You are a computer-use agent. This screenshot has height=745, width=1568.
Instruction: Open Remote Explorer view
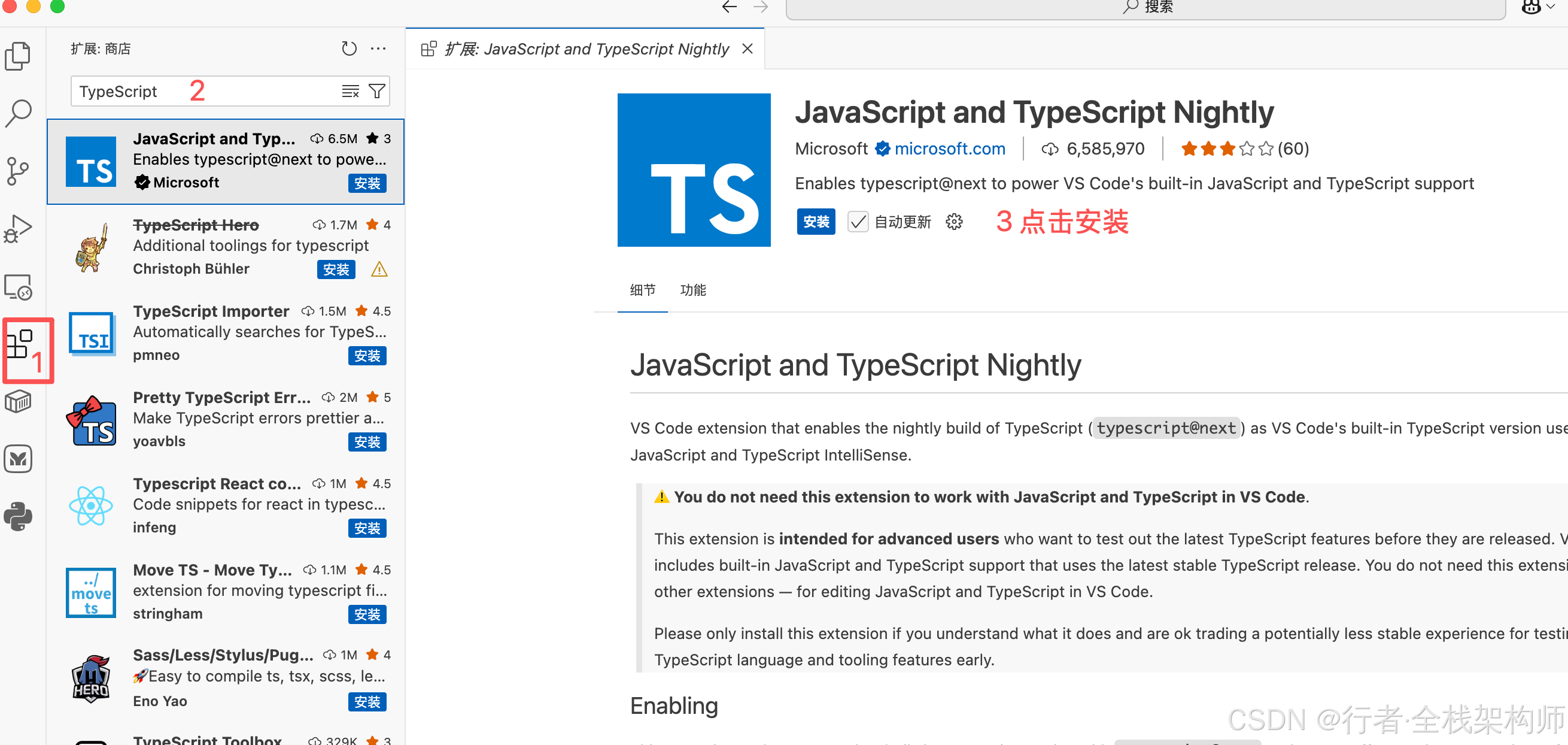pos(19,286)
